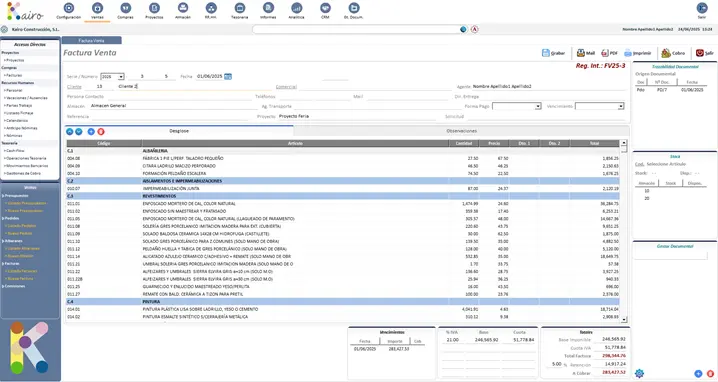The height and width of the screenshot is (382, 718).
Task: Select the row 'IMPERMEABILIZACIÓN JUNTA'
Action: pos(343,188)
